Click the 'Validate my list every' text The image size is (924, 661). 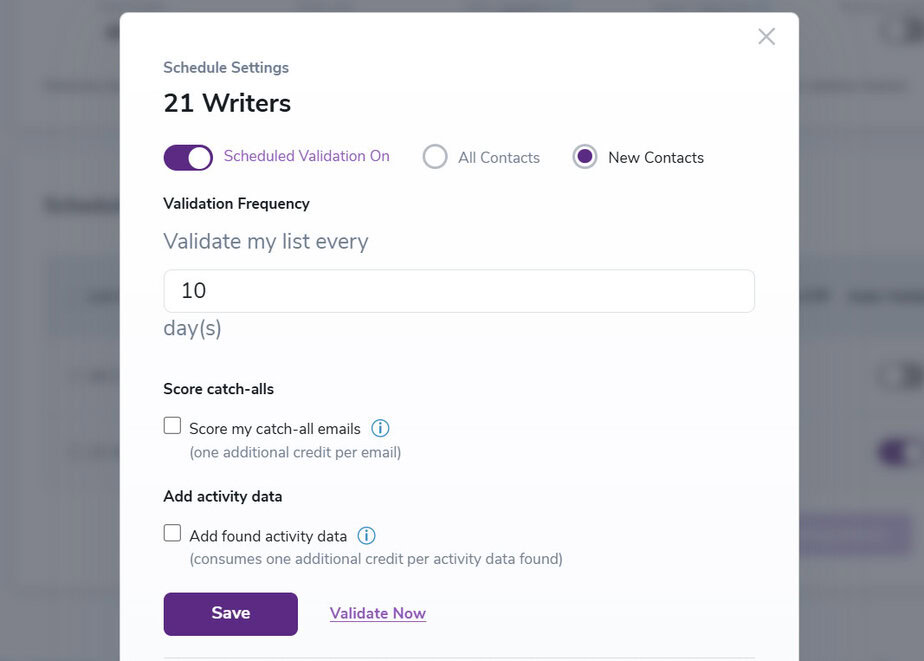pyautogui.click(x=266, y=242)
